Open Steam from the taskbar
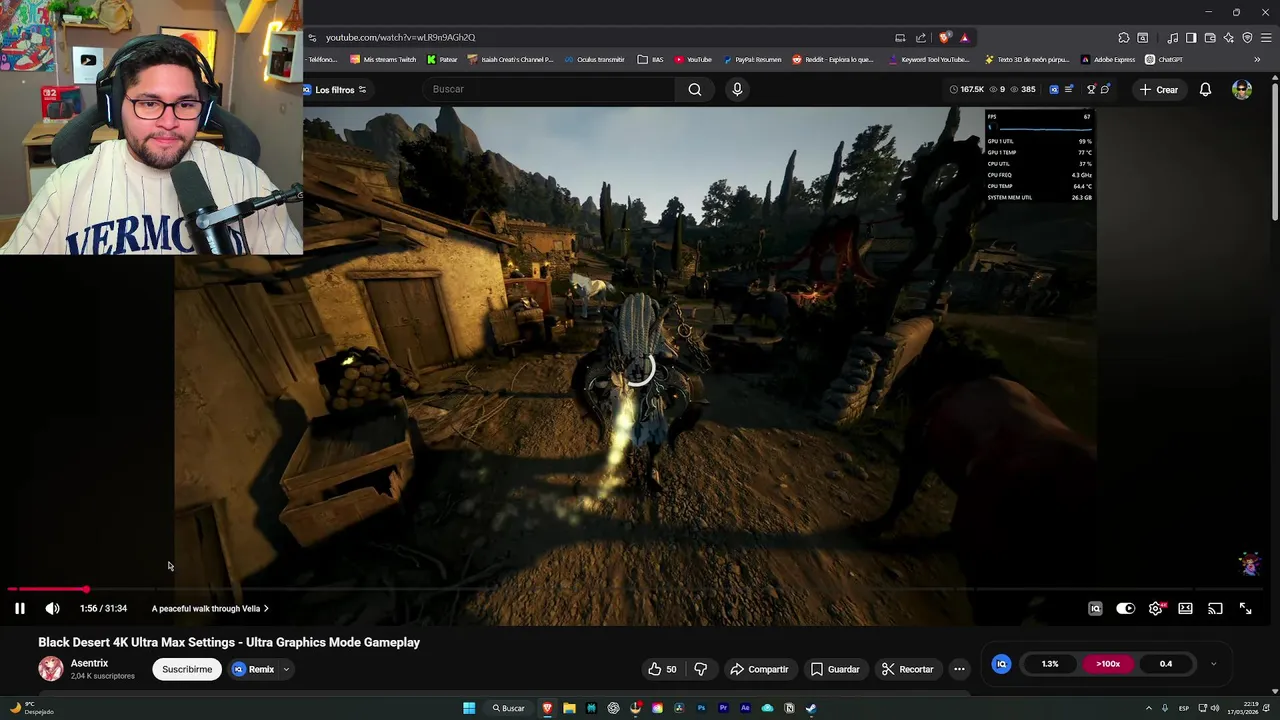 (811, 708)
